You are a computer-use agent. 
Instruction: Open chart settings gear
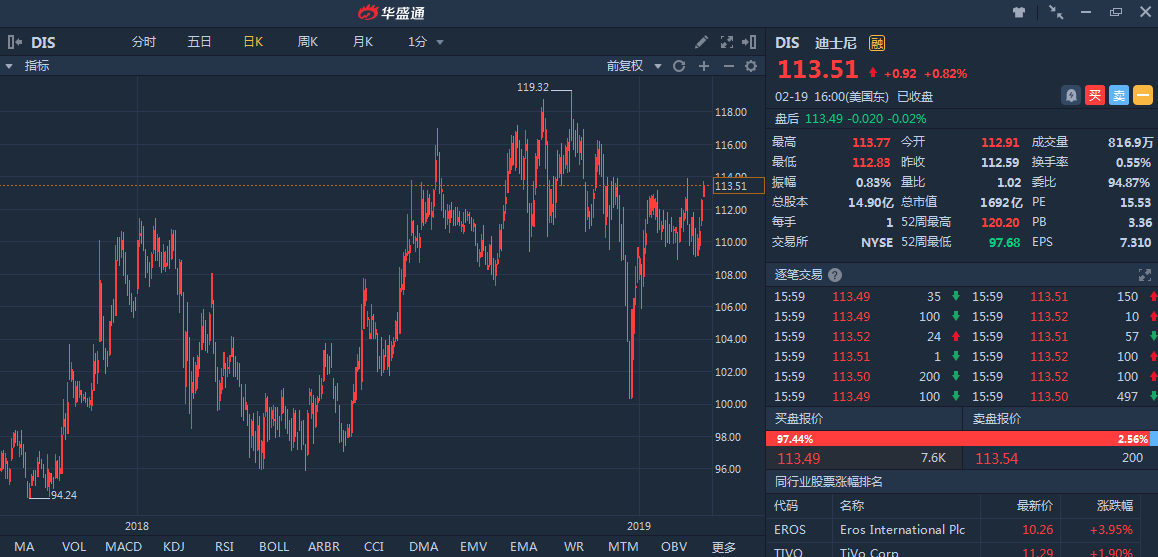[751, 66]
